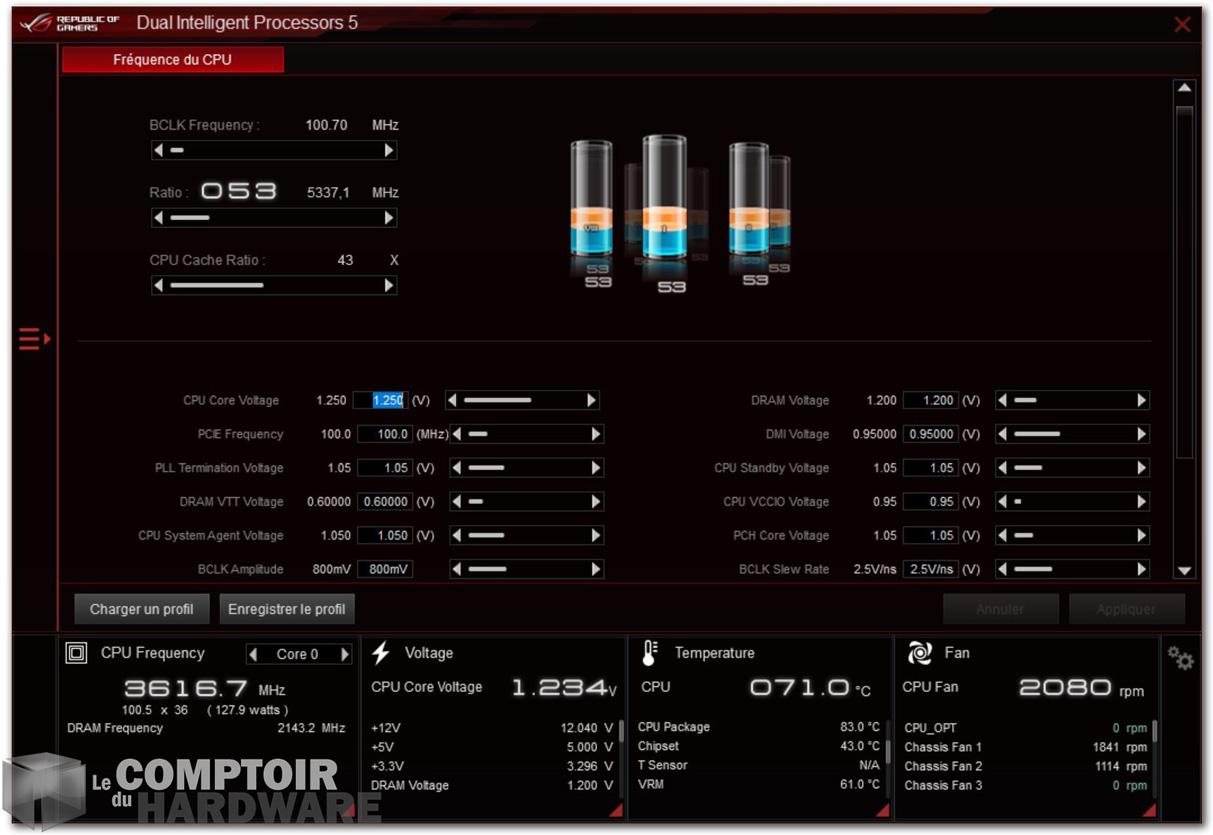
Task: Expand the Fan panel corner triangle
Action: point(1149,811)
